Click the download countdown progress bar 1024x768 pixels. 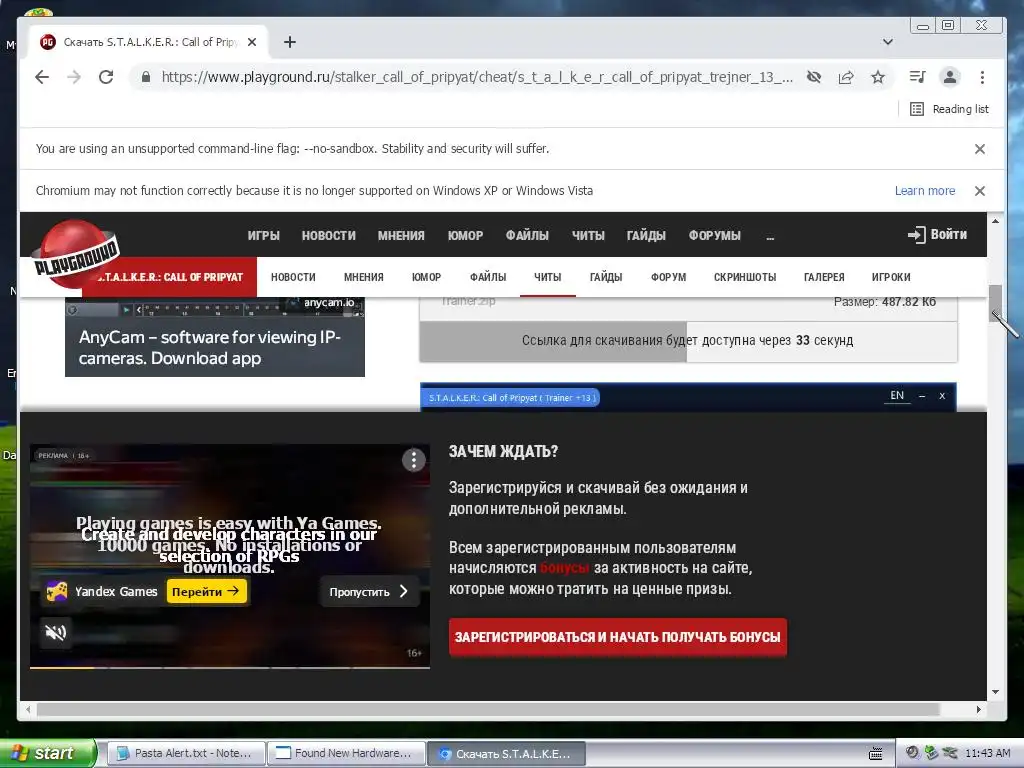[688, 340]
